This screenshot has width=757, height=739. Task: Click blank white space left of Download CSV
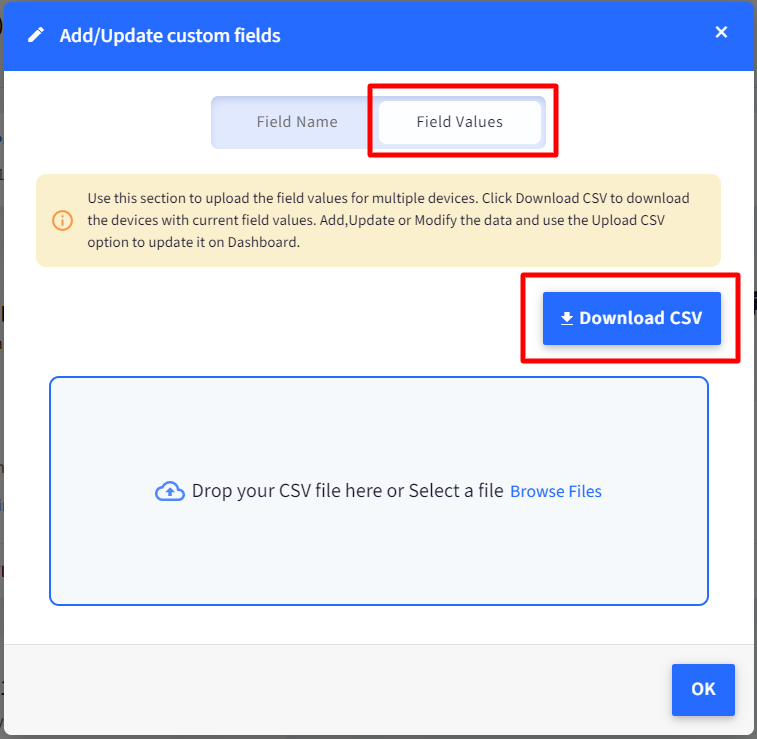click(280, 319)
